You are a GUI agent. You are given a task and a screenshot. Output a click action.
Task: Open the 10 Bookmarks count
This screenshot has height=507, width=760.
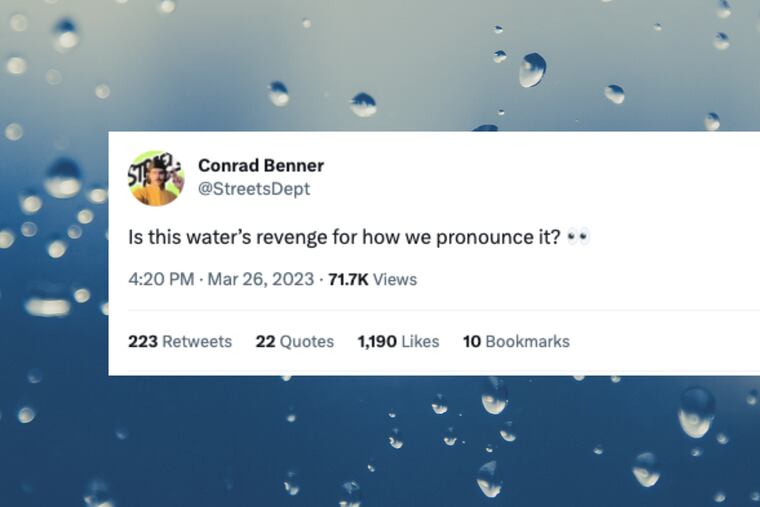[515, 341]
